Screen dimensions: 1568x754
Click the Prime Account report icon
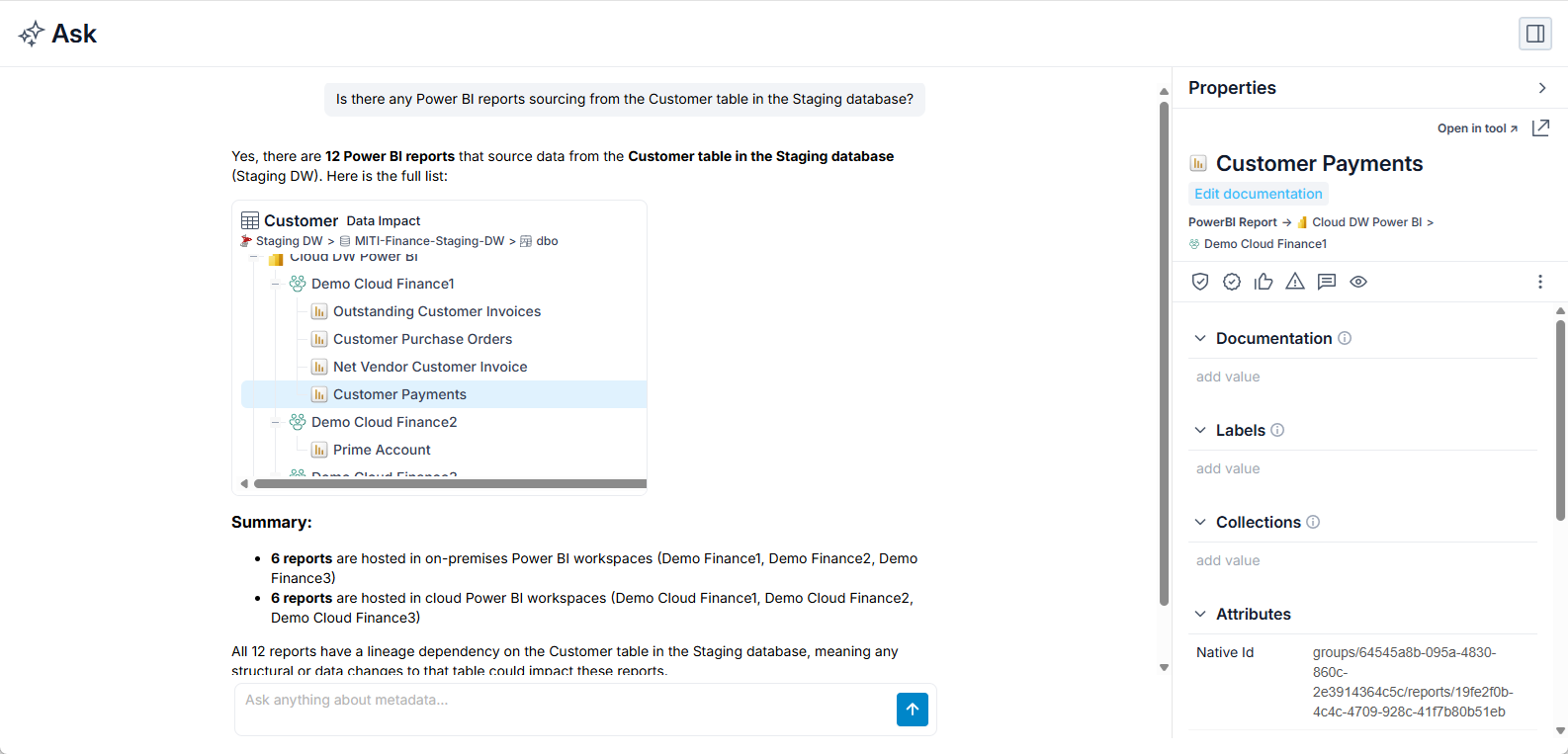click(319, 450)
